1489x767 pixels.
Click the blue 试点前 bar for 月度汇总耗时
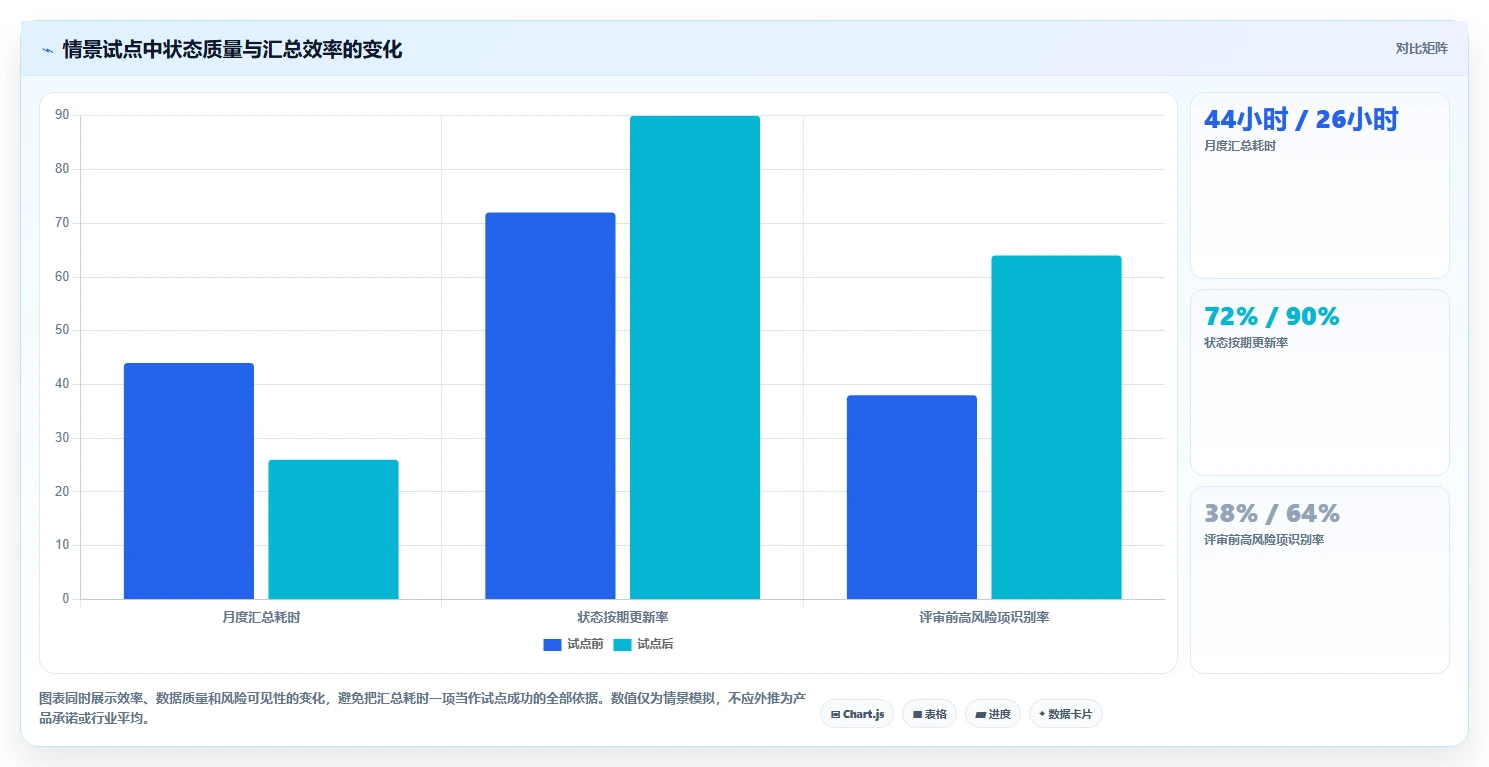coord(189,481)
